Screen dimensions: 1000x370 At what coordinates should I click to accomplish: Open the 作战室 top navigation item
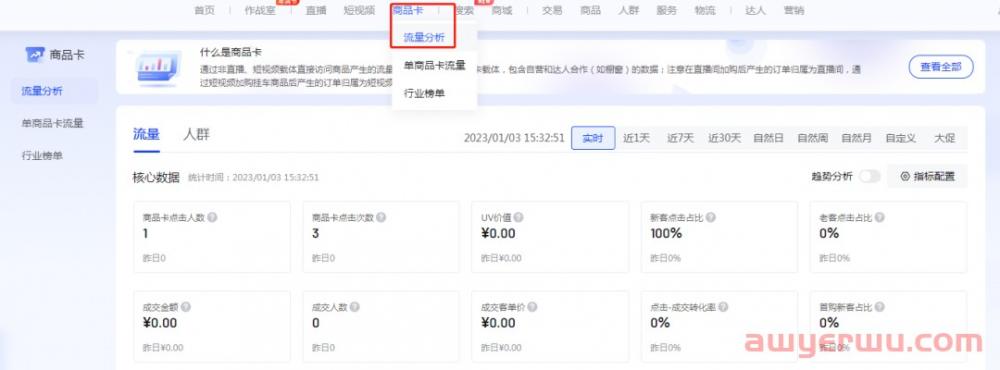pyautogui.click(x=260, y=10)
